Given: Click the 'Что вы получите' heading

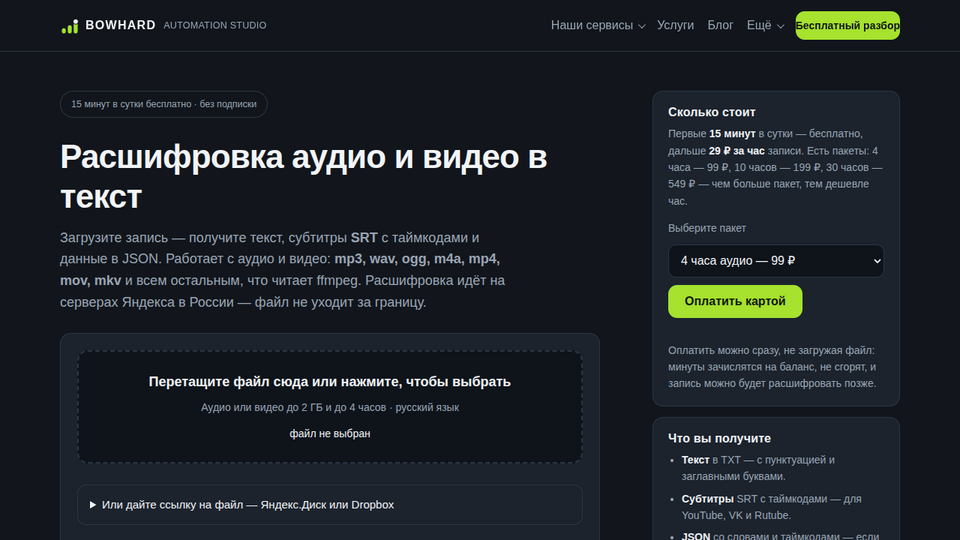Looking at the screenshot, I should click(x=719, y=438).
